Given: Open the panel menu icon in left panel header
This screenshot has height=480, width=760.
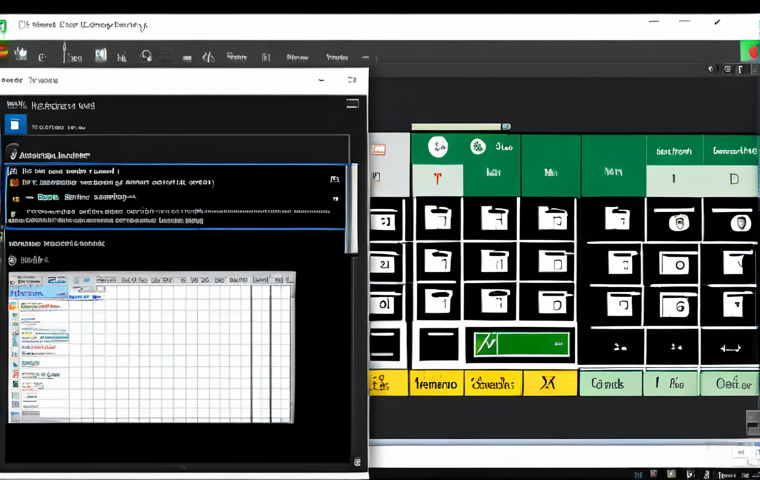Looking at the screenshot, I should click(352, 103).
